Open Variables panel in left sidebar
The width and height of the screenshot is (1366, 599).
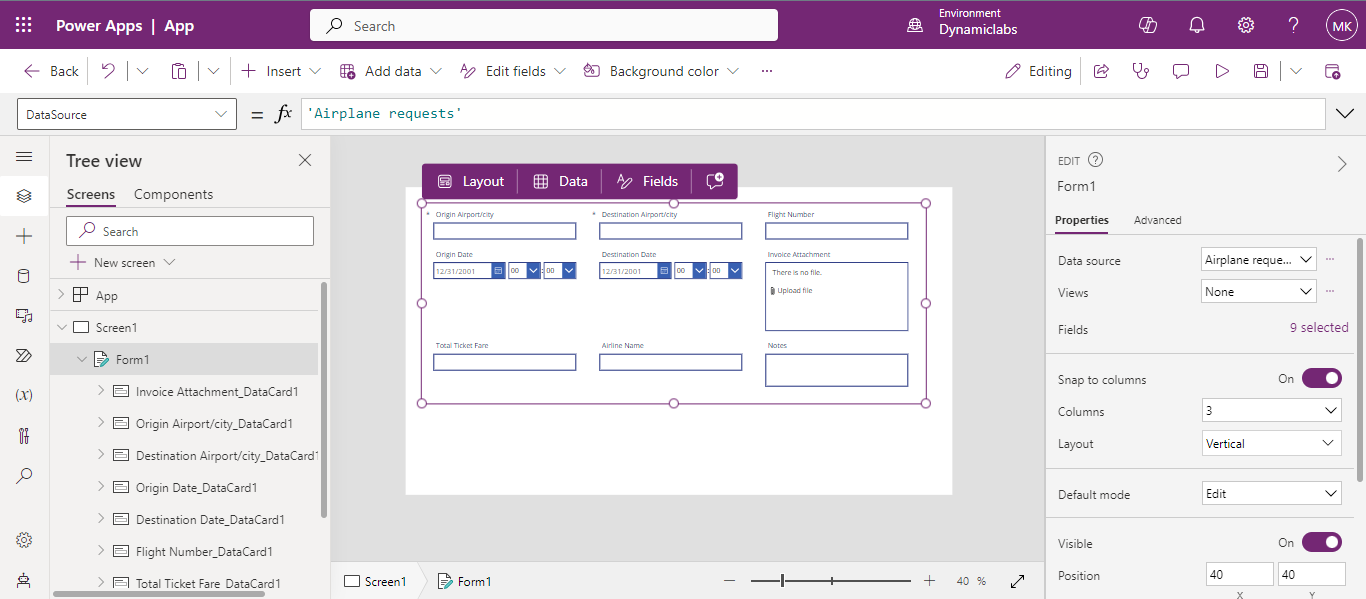24,395
